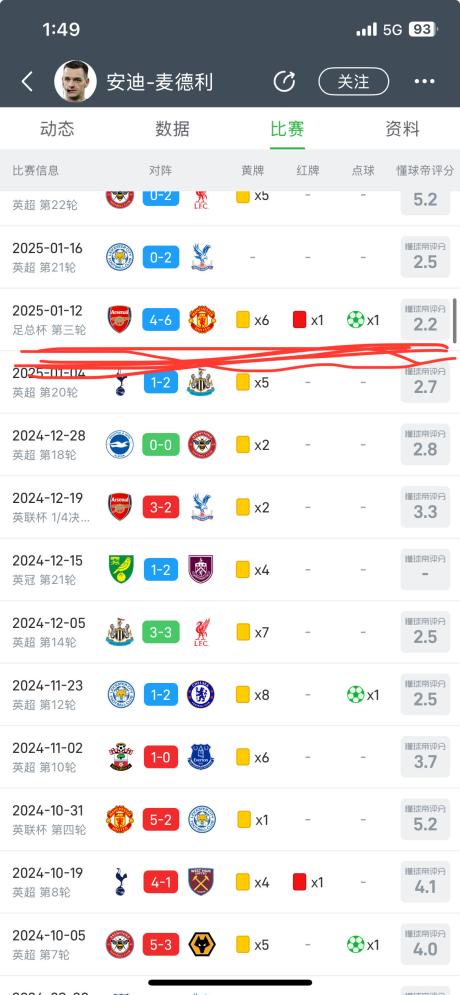Open the 4-6 score badge
Image resolution: width=460 pixels, height=995 pixels.
(x=161, y=320)
